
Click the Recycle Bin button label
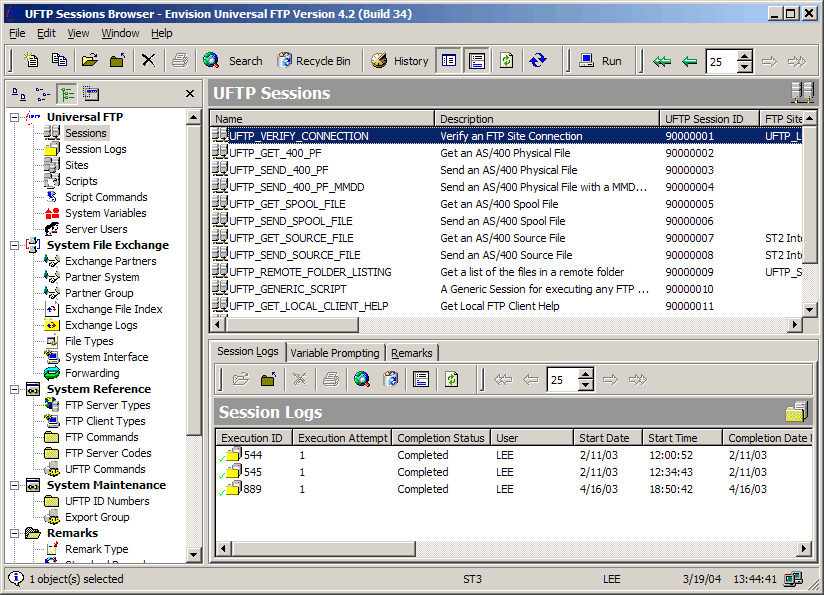[x=323, y=61]
